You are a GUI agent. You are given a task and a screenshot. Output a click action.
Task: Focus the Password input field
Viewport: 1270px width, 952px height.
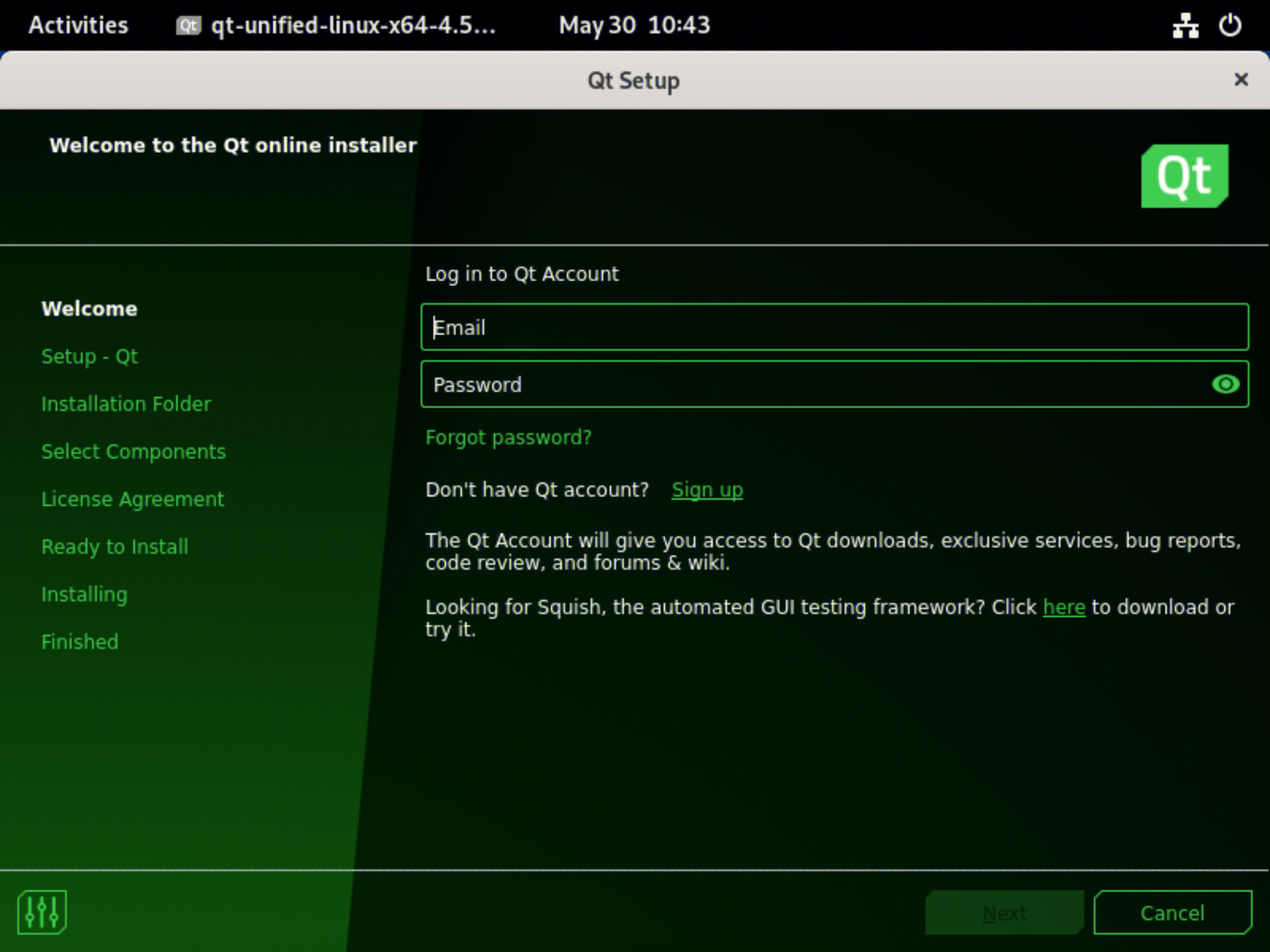click(835, 384)
